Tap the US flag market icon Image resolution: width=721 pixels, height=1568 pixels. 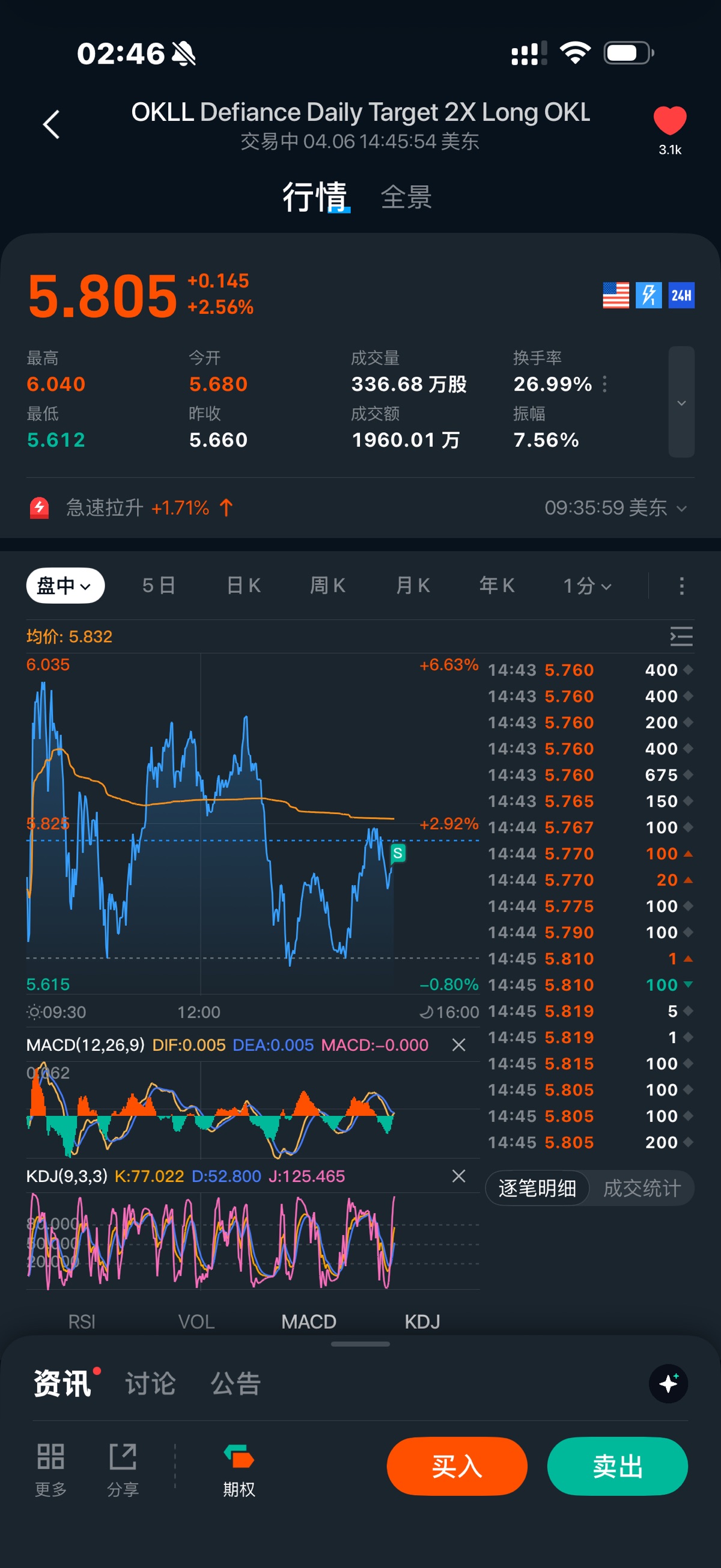pyautogui.click(x=615, y=295)
